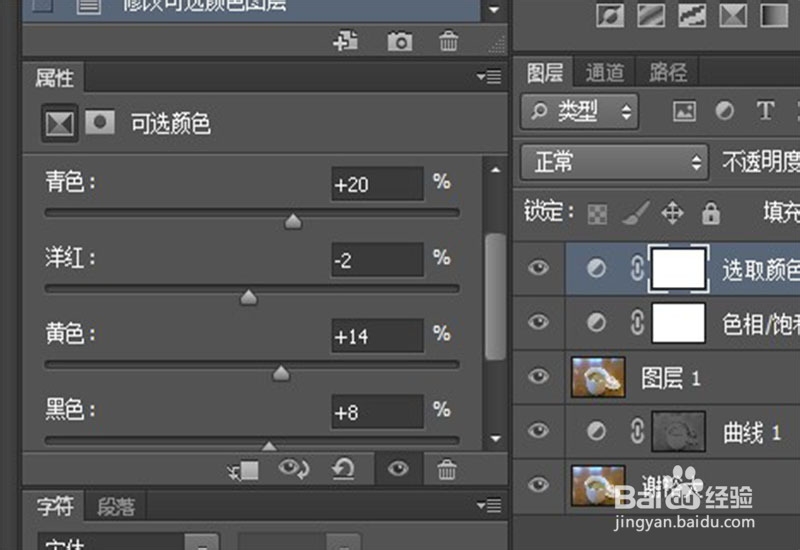Image resolution: width=800 pixels, height=550 pixels.
Task: Select the 属性 tab
Action: [54, 78]
